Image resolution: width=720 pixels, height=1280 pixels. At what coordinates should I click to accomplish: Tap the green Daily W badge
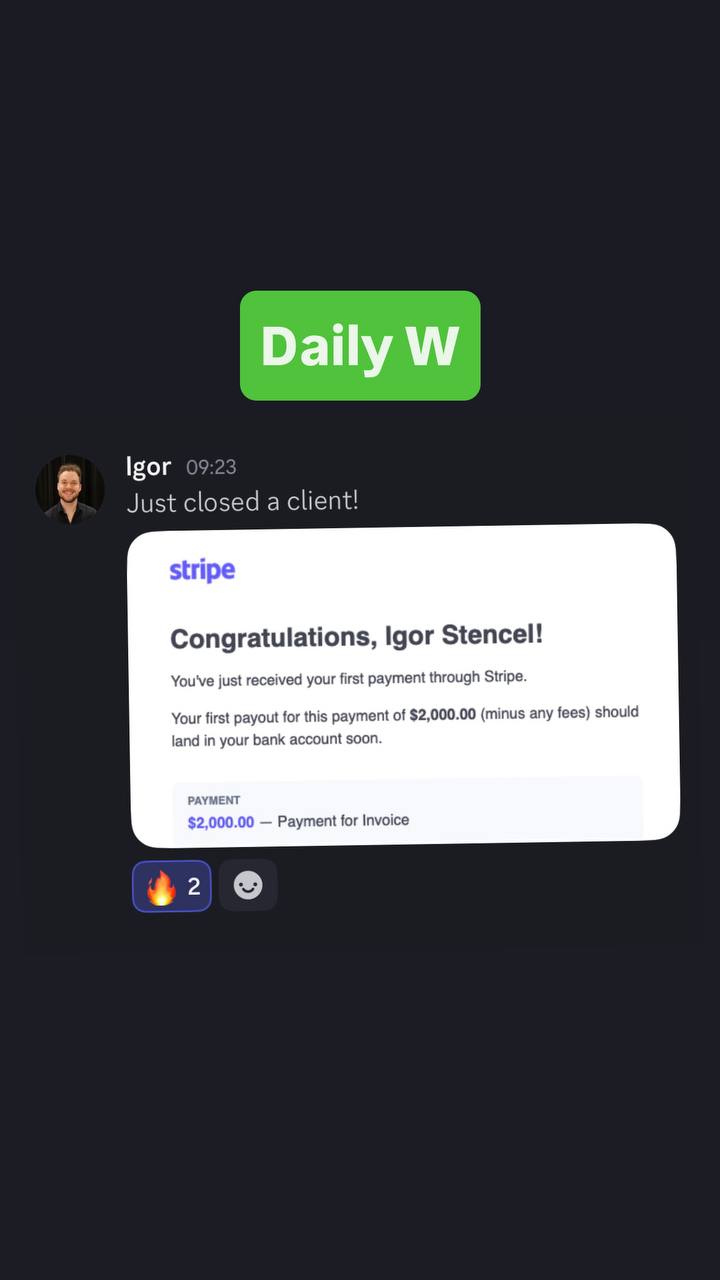pos(360,346)
